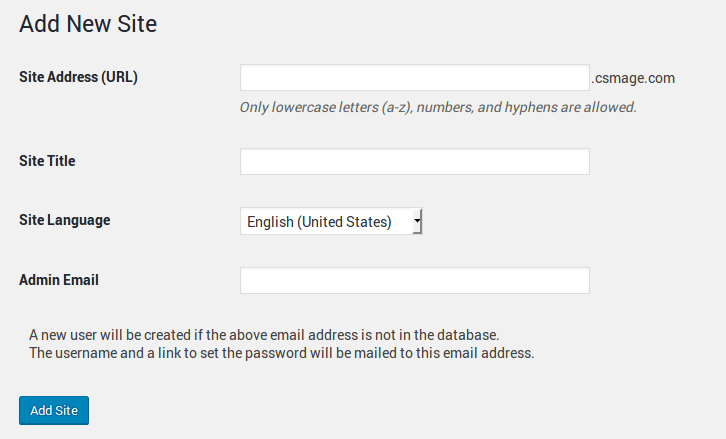Click the 'Site Language' label

(x=64, y=220)
